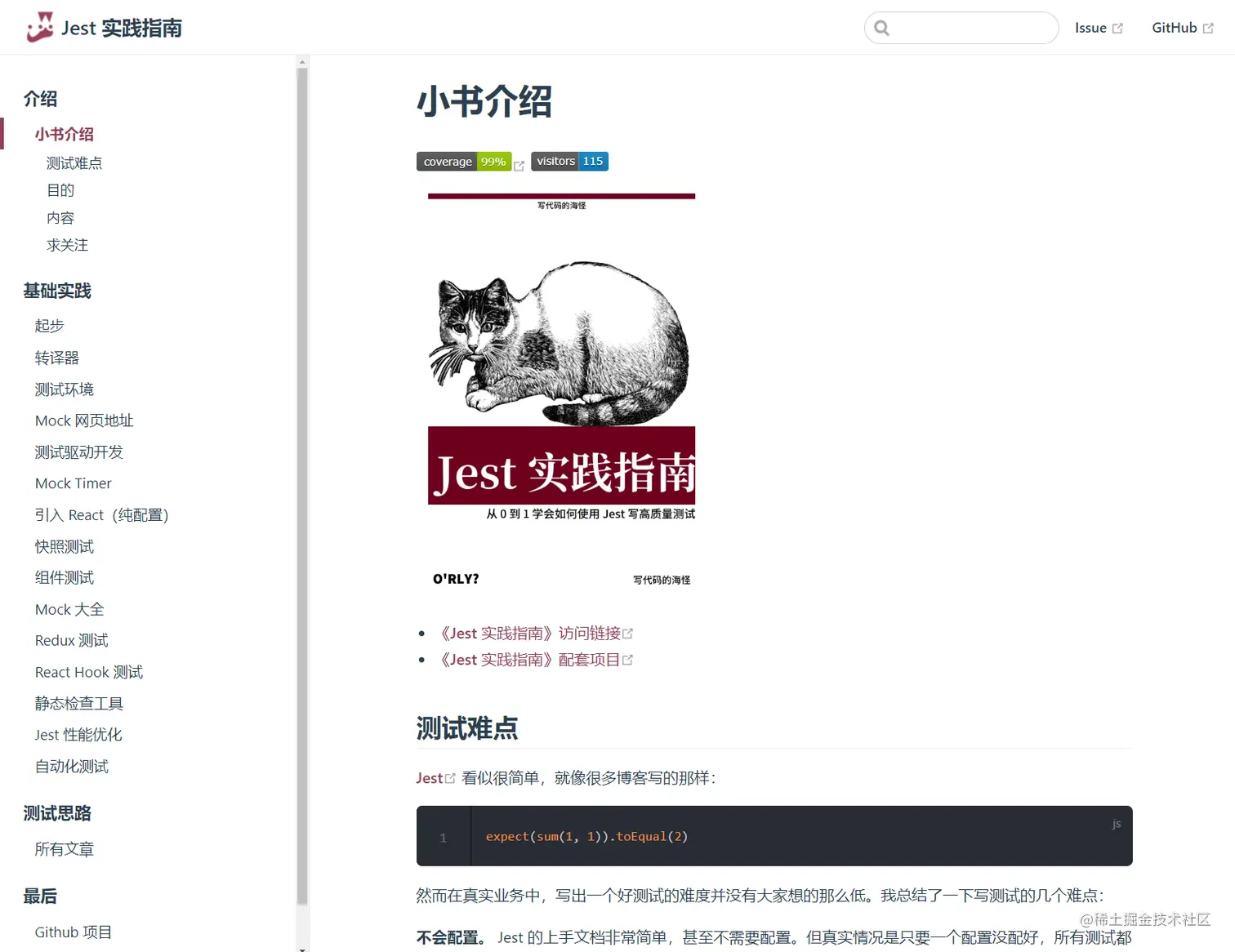The image size is (1235, 952).
Task: Jump to 目的 sub-section
Action: click(x=60, y=190)
